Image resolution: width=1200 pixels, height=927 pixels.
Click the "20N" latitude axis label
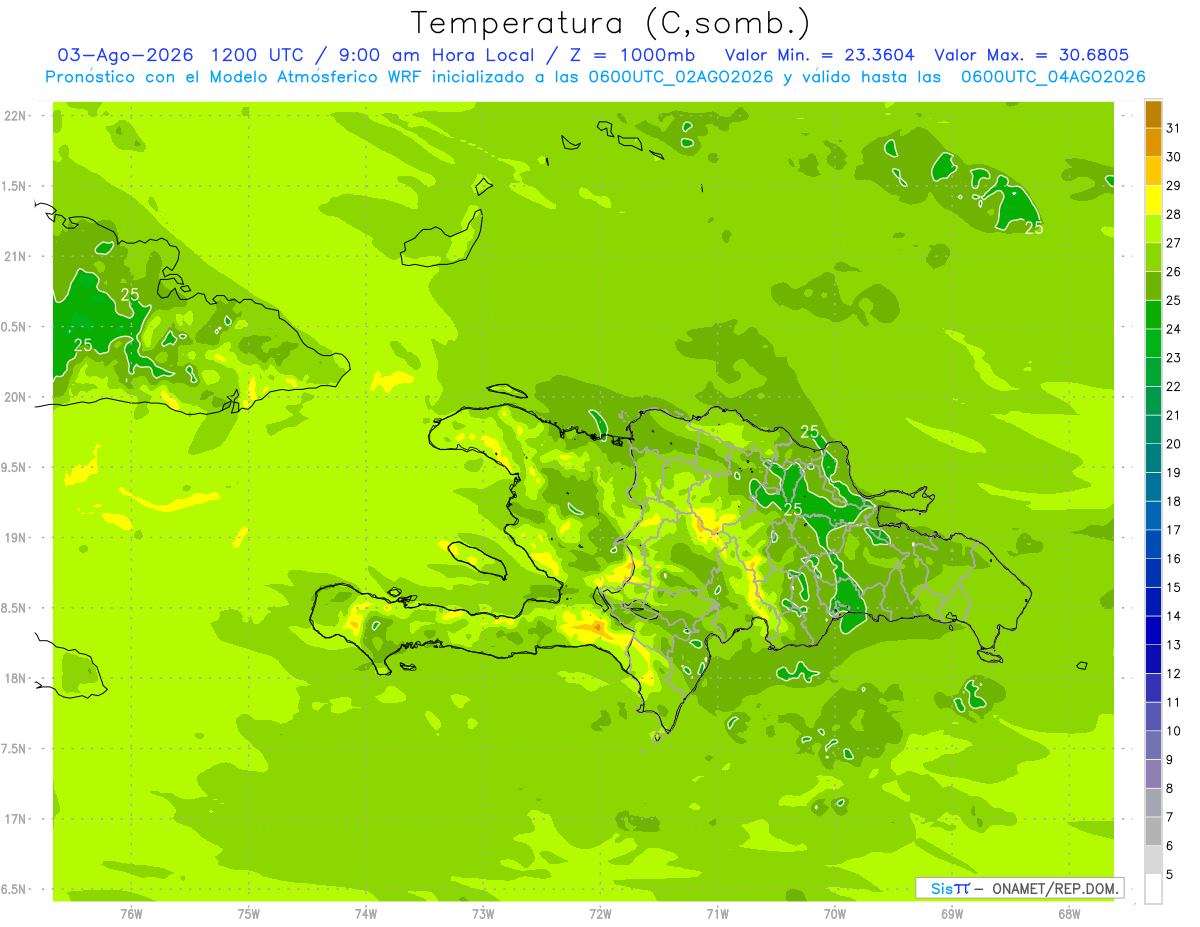pos(15,397)
